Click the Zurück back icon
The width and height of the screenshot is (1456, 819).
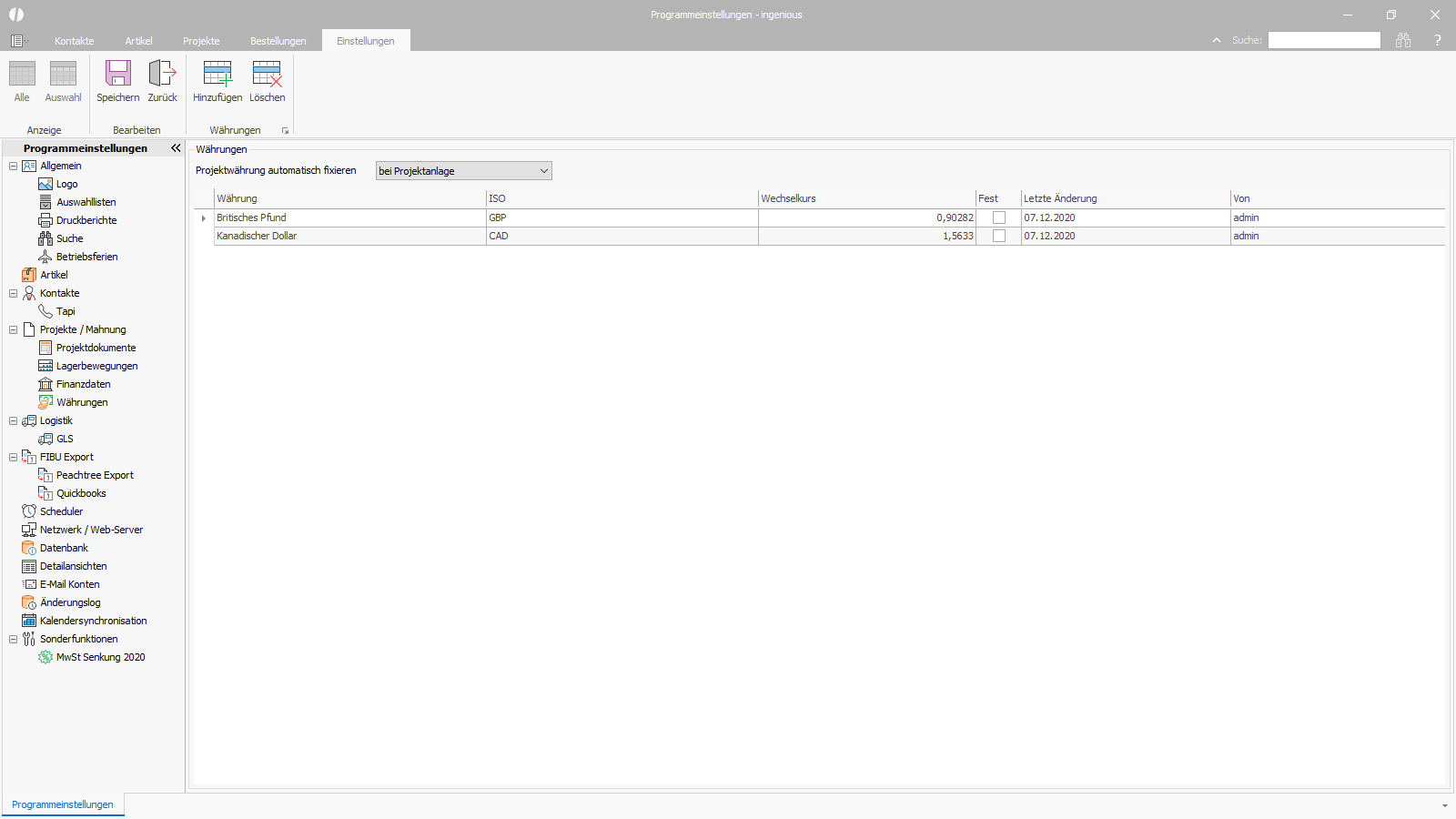pos(163,74)
